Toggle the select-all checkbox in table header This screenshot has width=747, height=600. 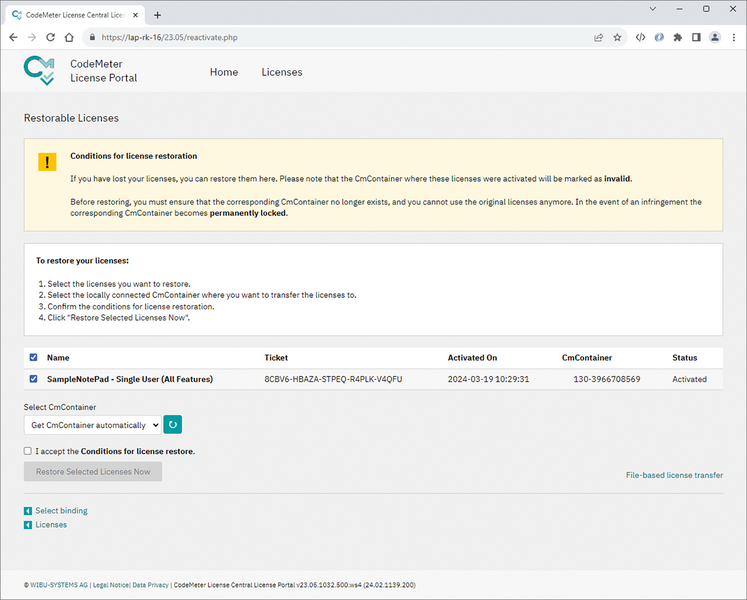[x=33, y=357]
